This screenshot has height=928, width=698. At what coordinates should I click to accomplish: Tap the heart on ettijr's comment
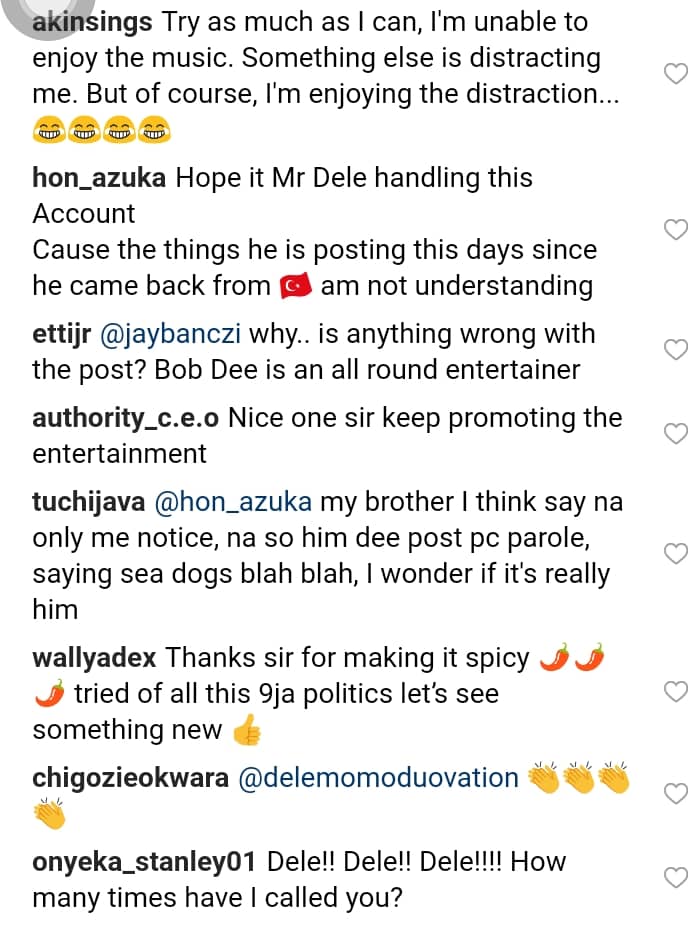tap(676, 350)
